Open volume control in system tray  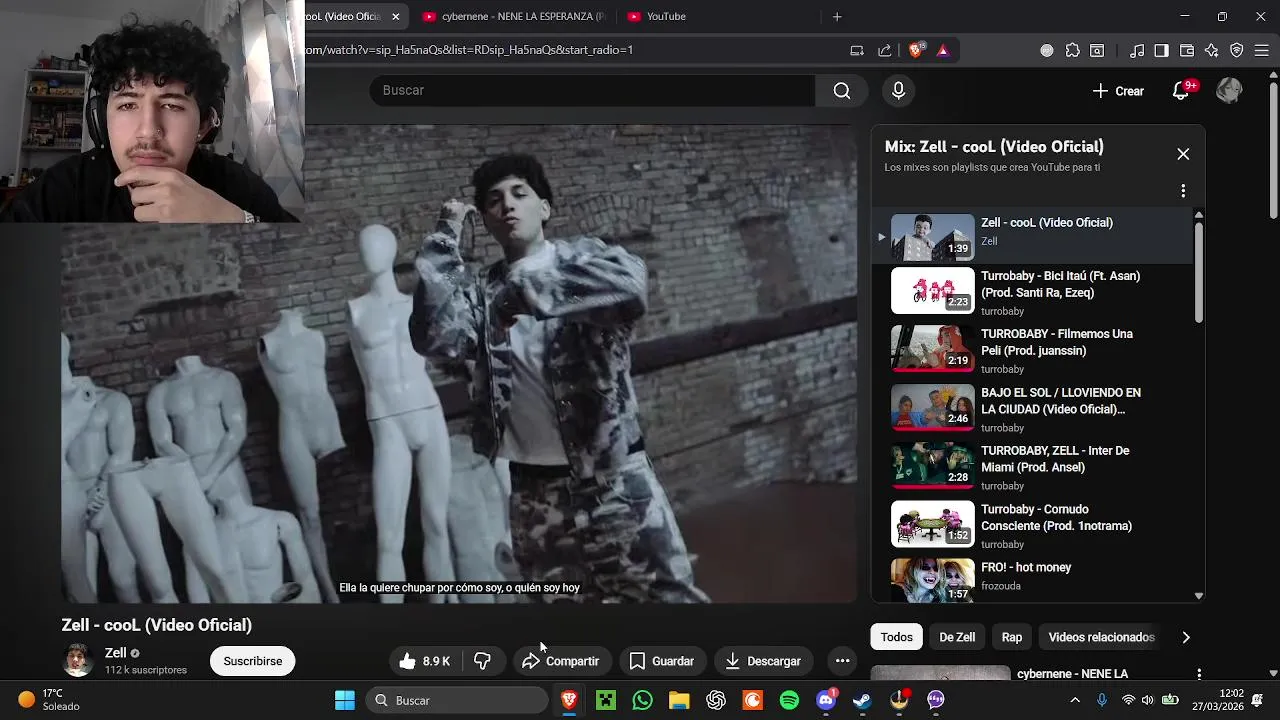[x=1147, y=700]
